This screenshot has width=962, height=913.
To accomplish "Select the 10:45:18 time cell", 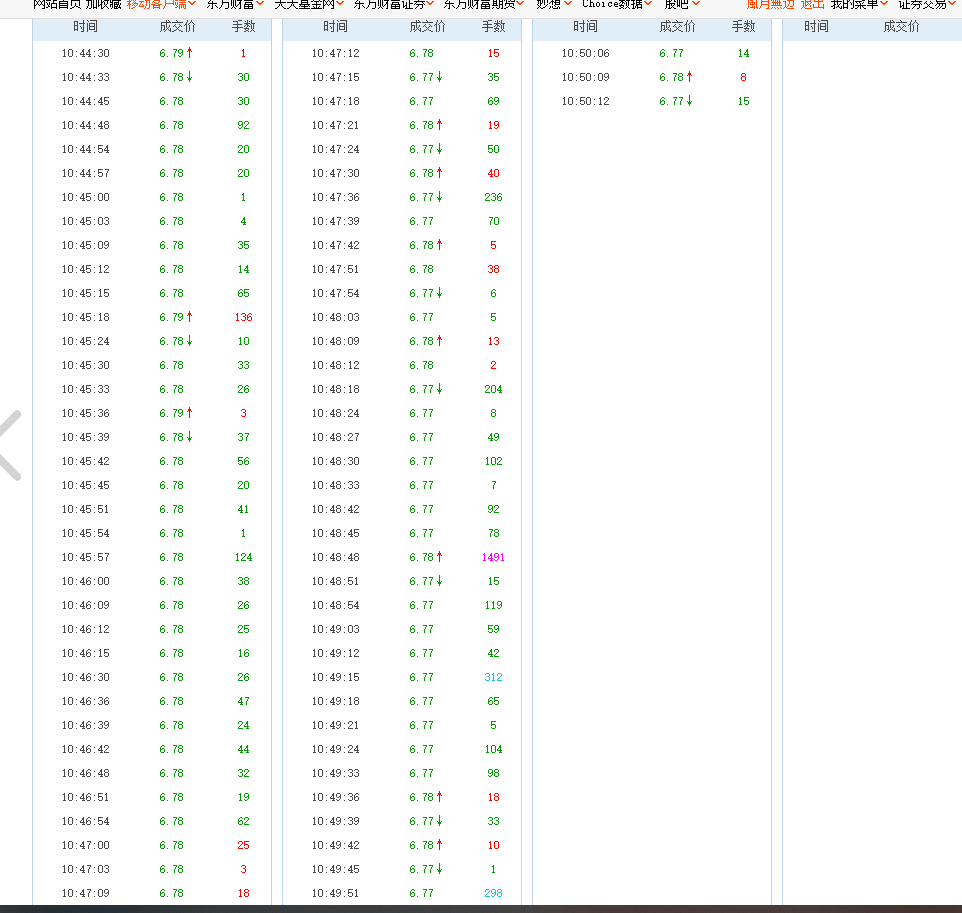I will click(x=85, y=317).
